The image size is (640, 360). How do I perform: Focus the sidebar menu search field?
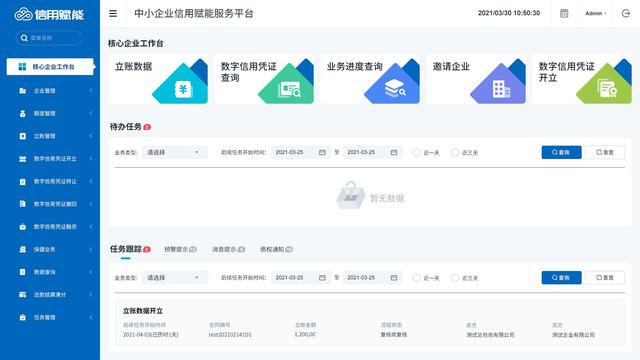[49, 38]
